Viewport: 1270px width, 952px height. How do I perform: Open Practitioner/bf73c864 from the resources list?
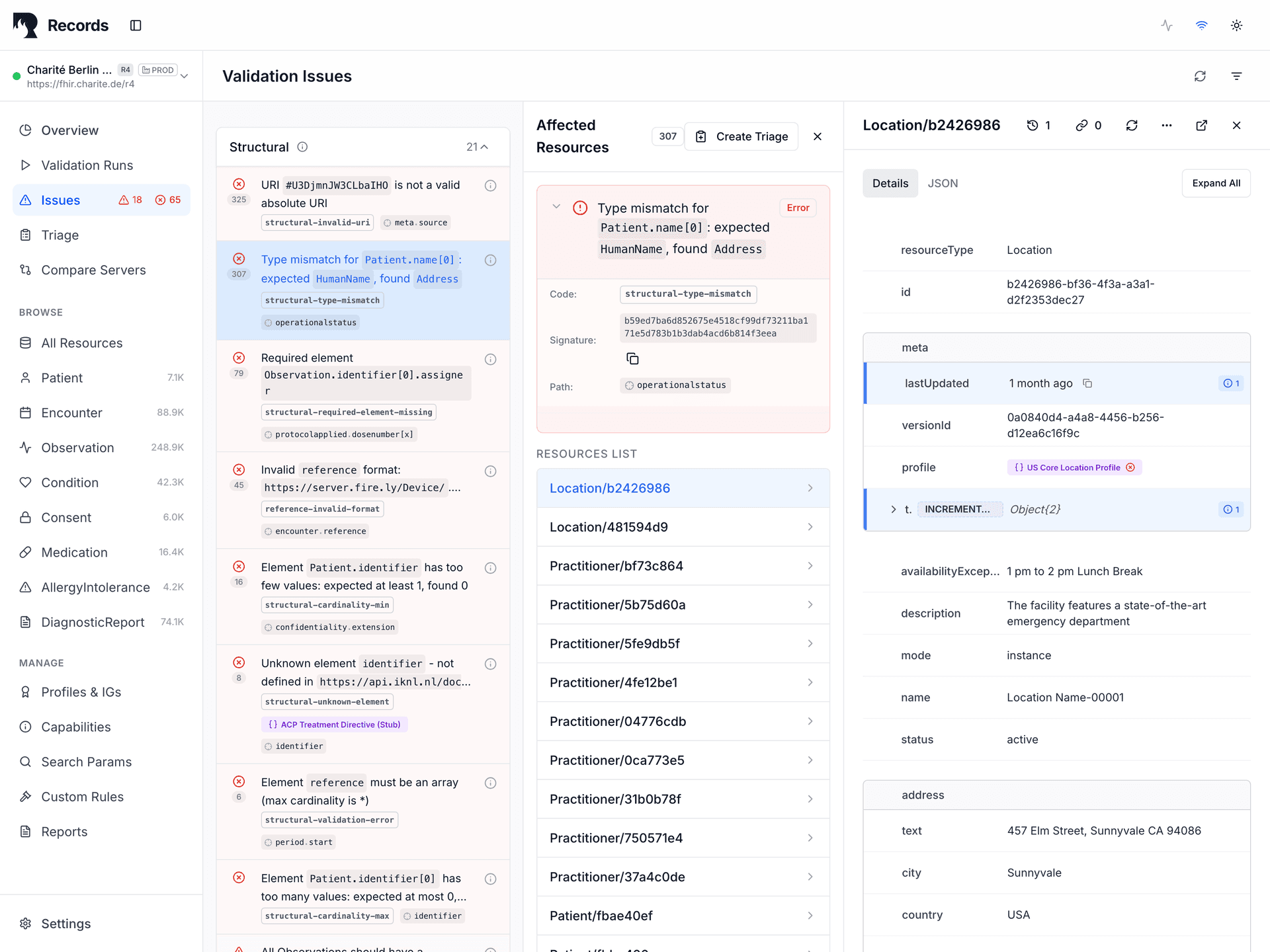coord(683,566)
